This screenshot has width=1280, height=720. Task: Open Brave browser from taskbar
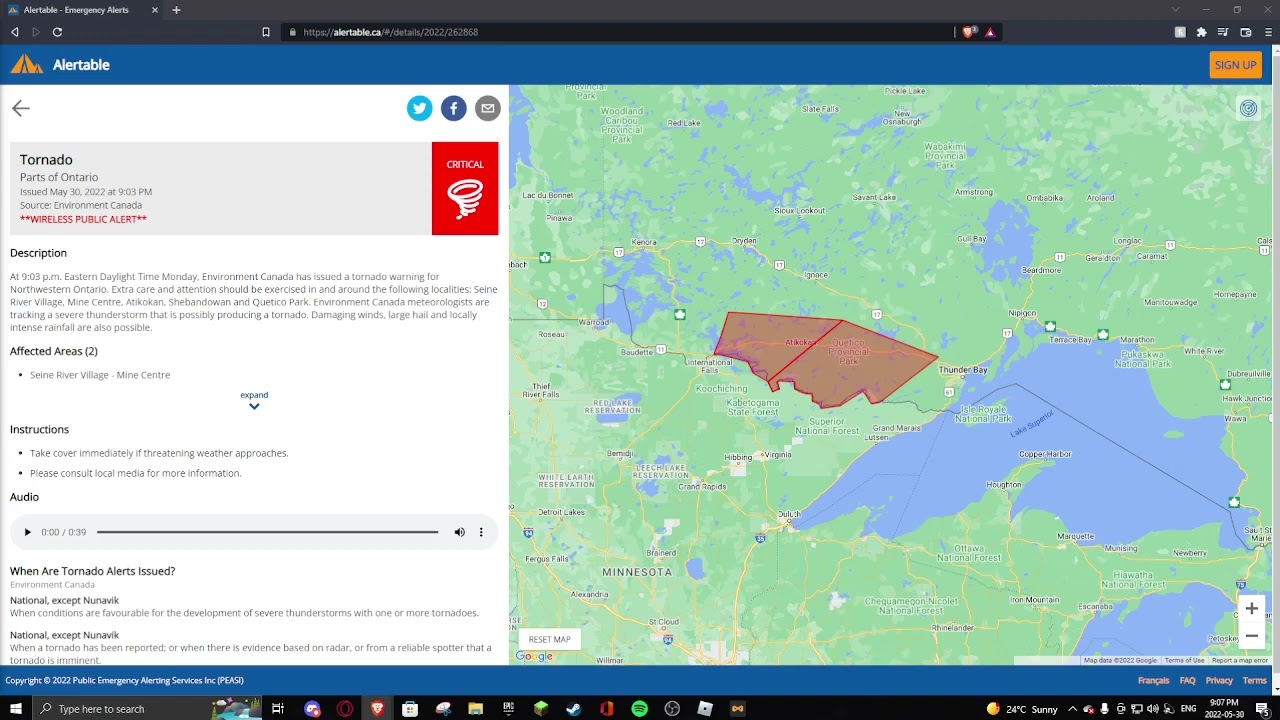(377, 709)
